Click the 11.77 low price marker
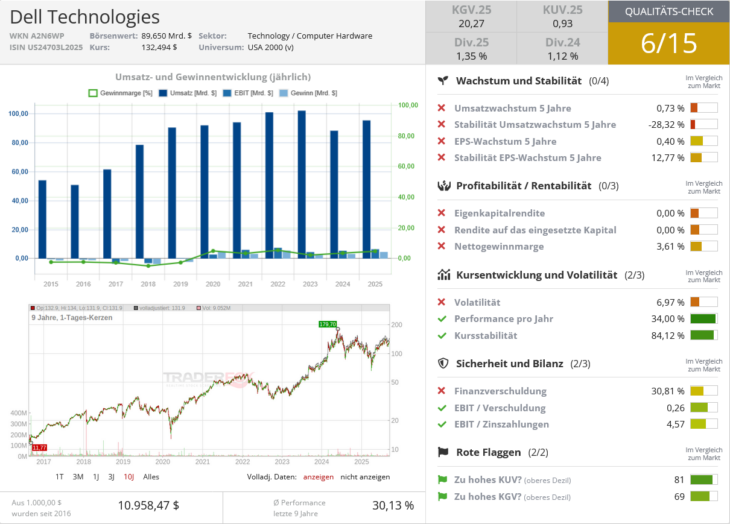This screenshot has width=730, height=524. point(39,448)
